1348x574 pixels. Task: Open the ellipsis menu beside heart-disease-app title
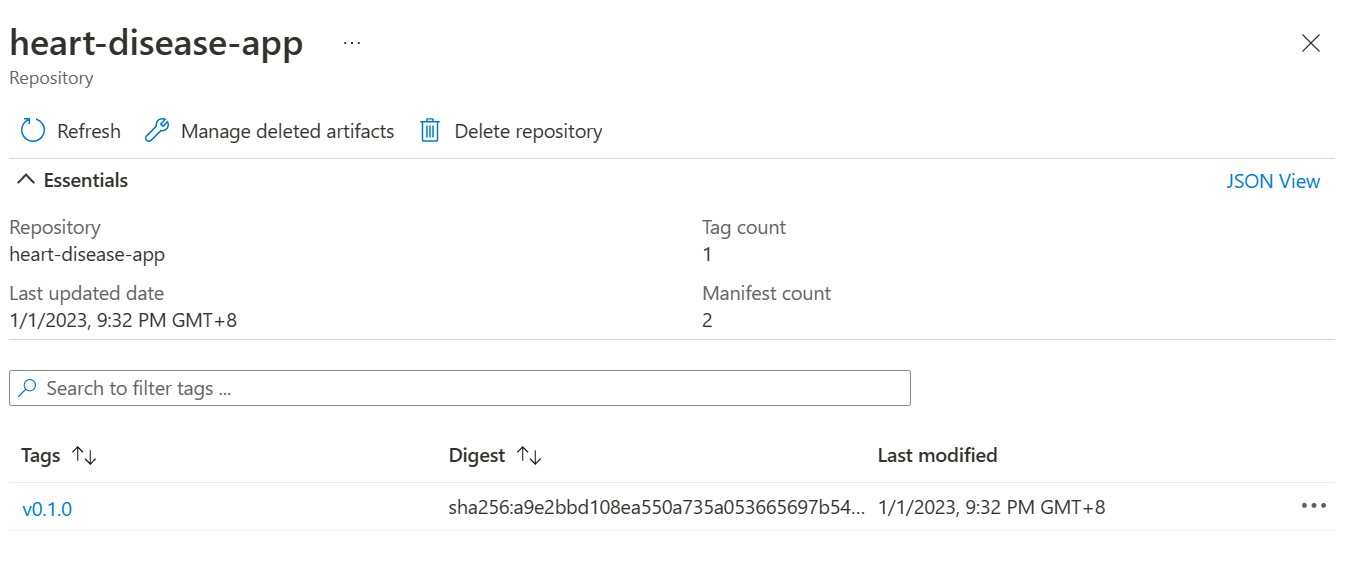tap(351, 44)
